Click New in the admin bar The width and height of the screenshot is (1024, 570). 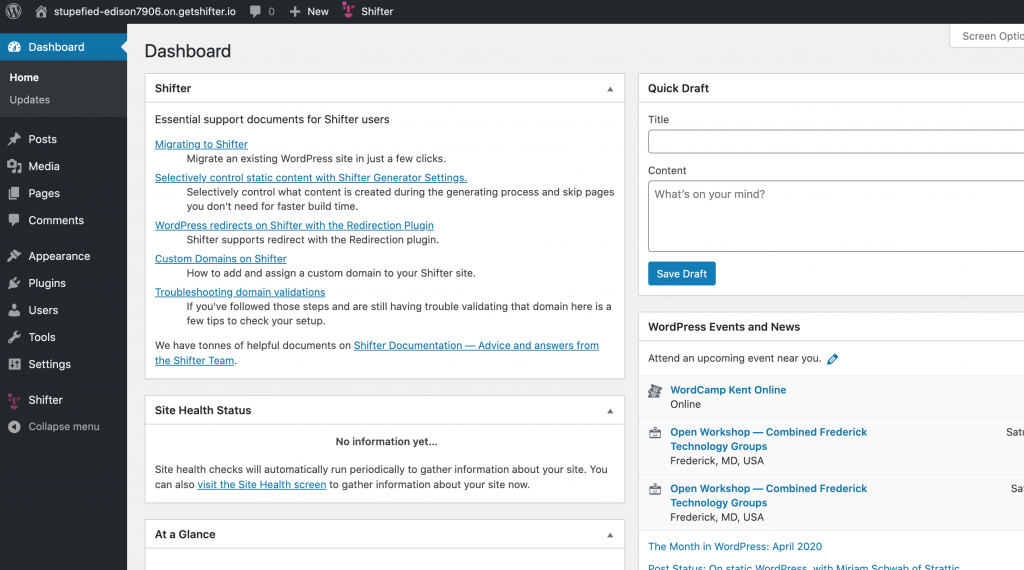click(x=317, y=11)
